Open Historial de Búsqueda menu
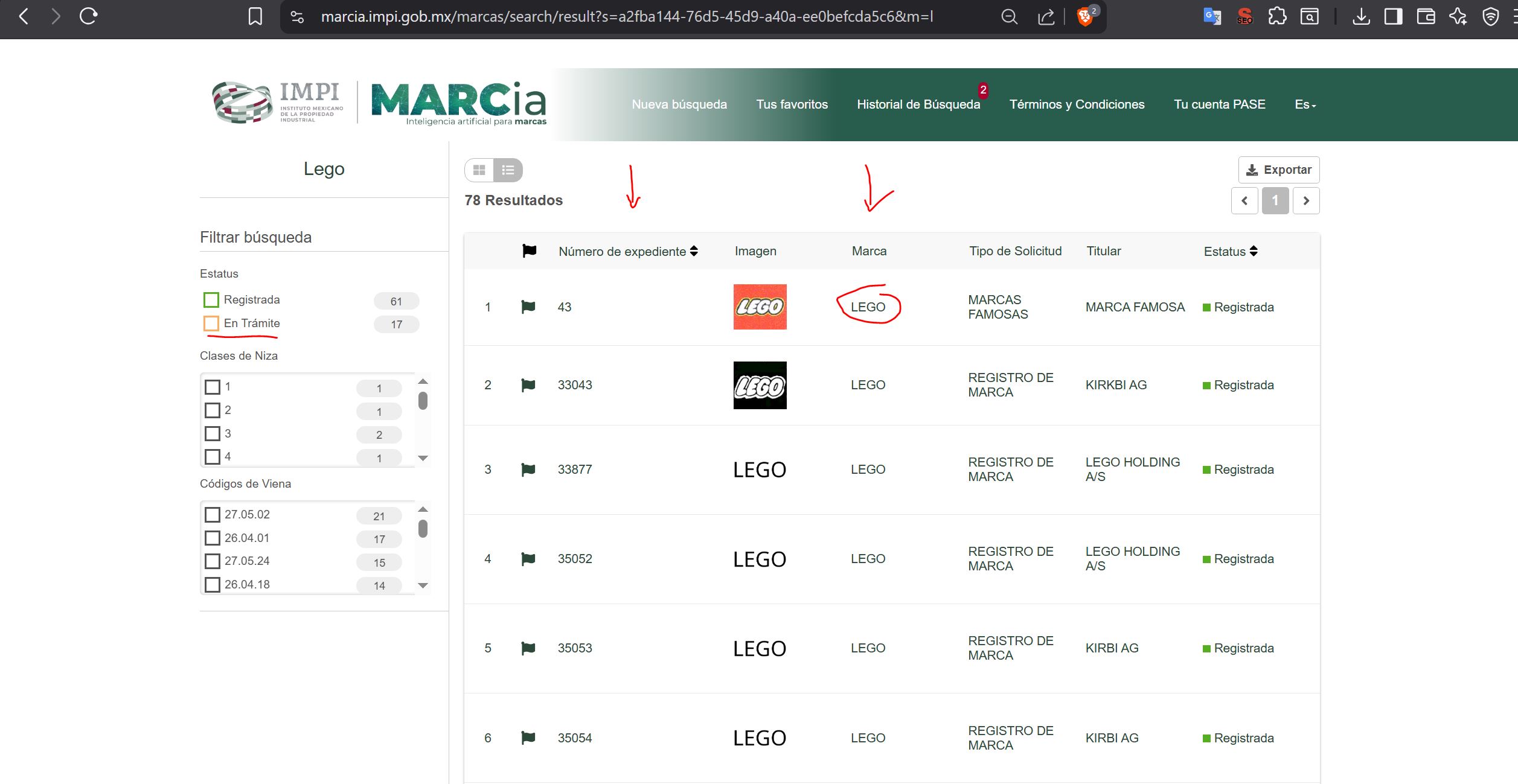 pos(918,104)
